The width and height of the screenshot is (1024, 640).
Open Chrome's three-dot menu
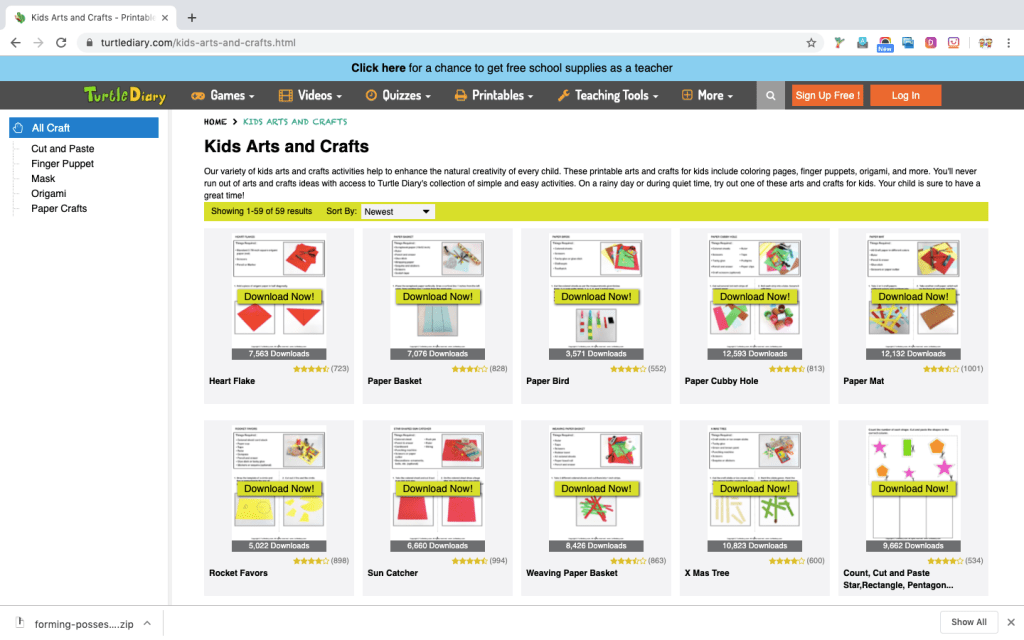1010,43
